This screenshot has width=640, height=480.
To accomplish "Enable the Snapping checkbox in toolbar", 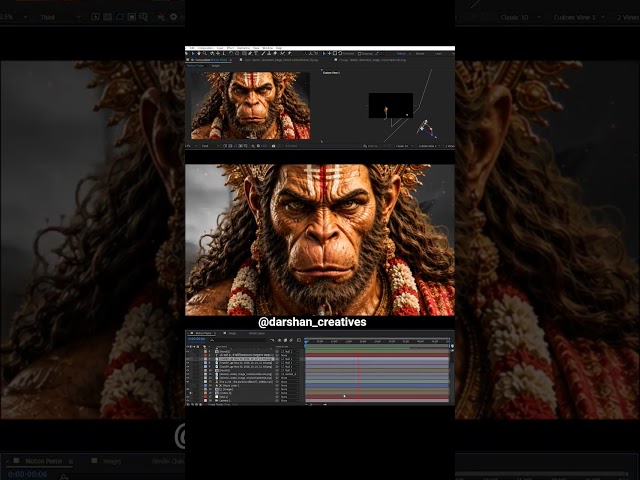I will 359,53.
